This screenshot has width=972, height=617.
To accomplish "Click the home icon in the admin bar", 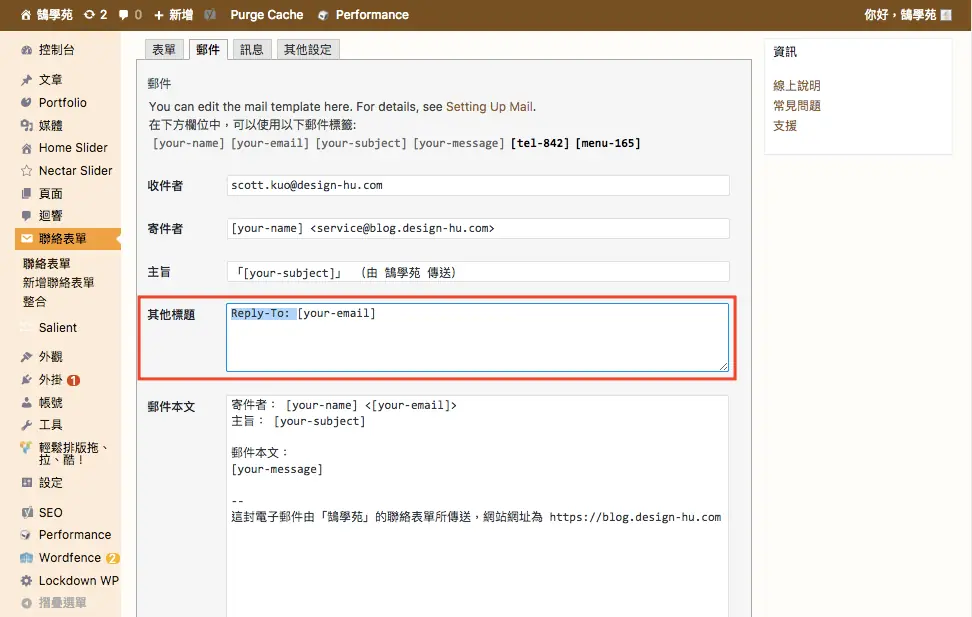I will point(25,15).
